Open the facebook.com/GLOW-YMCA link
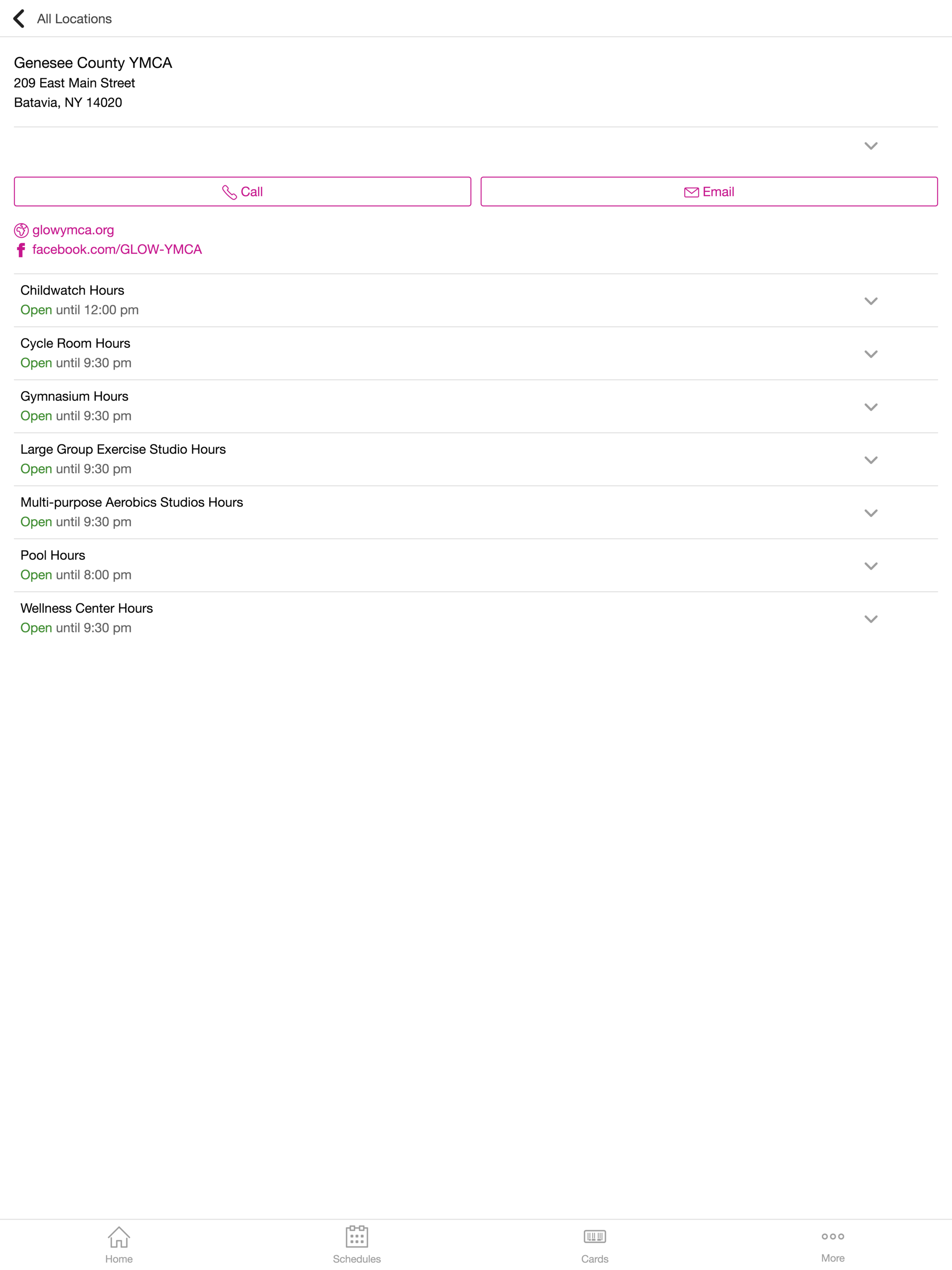This screenshot has height=1270, width=952. 117,250
